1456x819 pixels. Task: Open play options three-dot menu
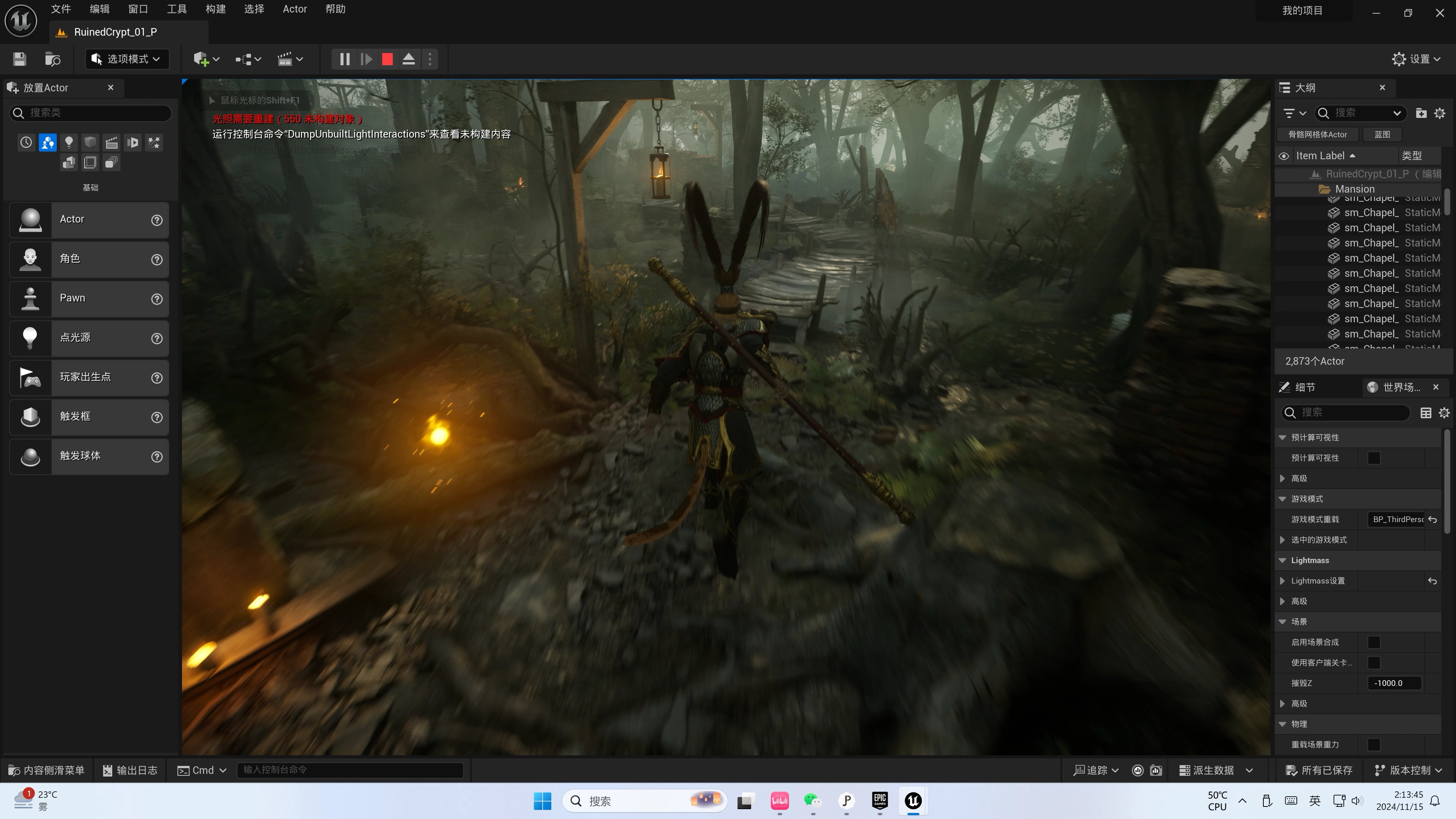(x=430, y=59)
